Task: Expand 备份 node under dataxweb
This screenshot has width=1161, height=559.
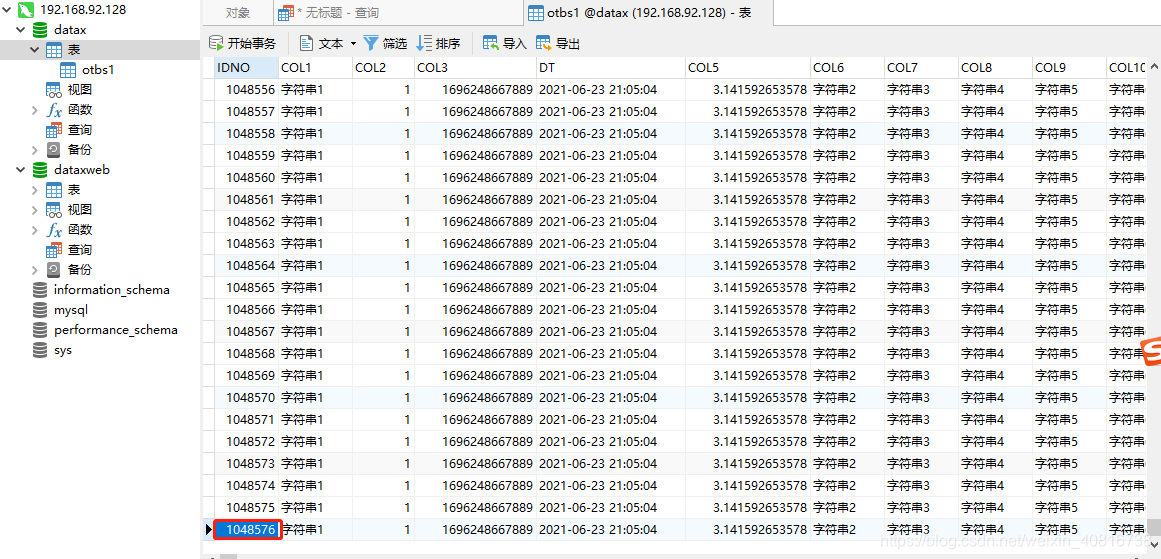Action: (x=35, y=270)
